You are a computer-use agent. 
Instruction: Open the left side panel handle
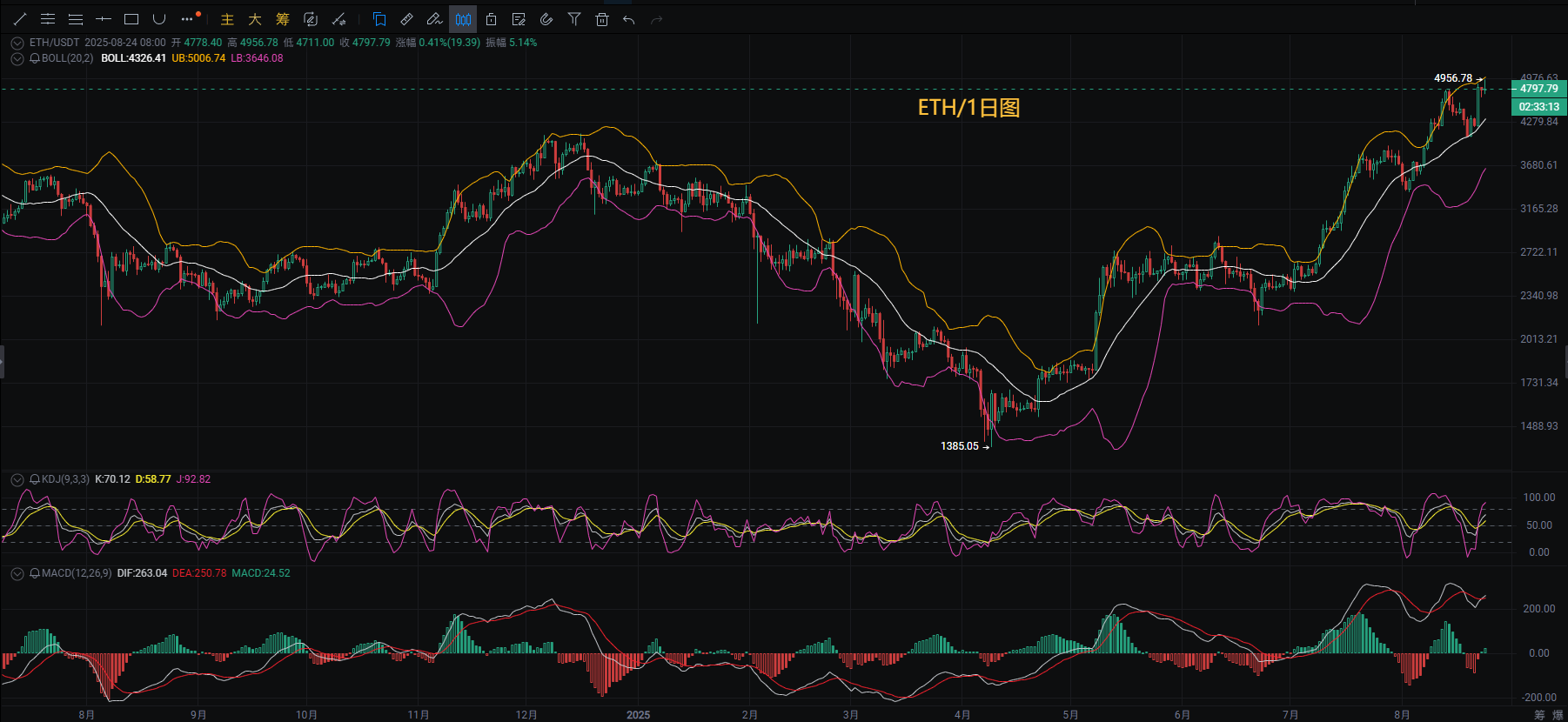pyautogui.click(x=3, y=361)
